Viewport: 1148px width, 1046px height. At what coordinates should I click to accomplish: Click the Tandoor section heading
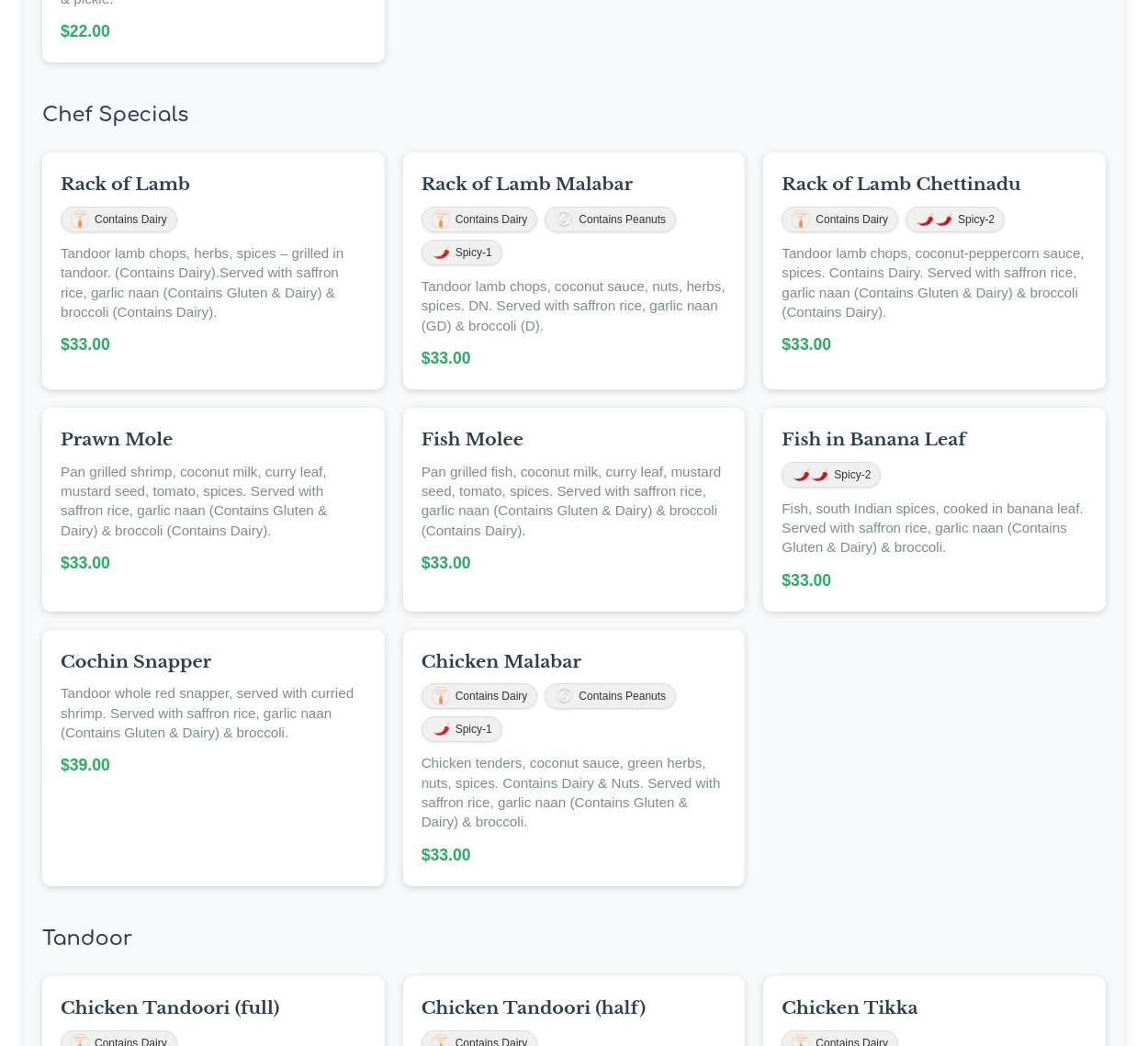[x=87, y=938]
